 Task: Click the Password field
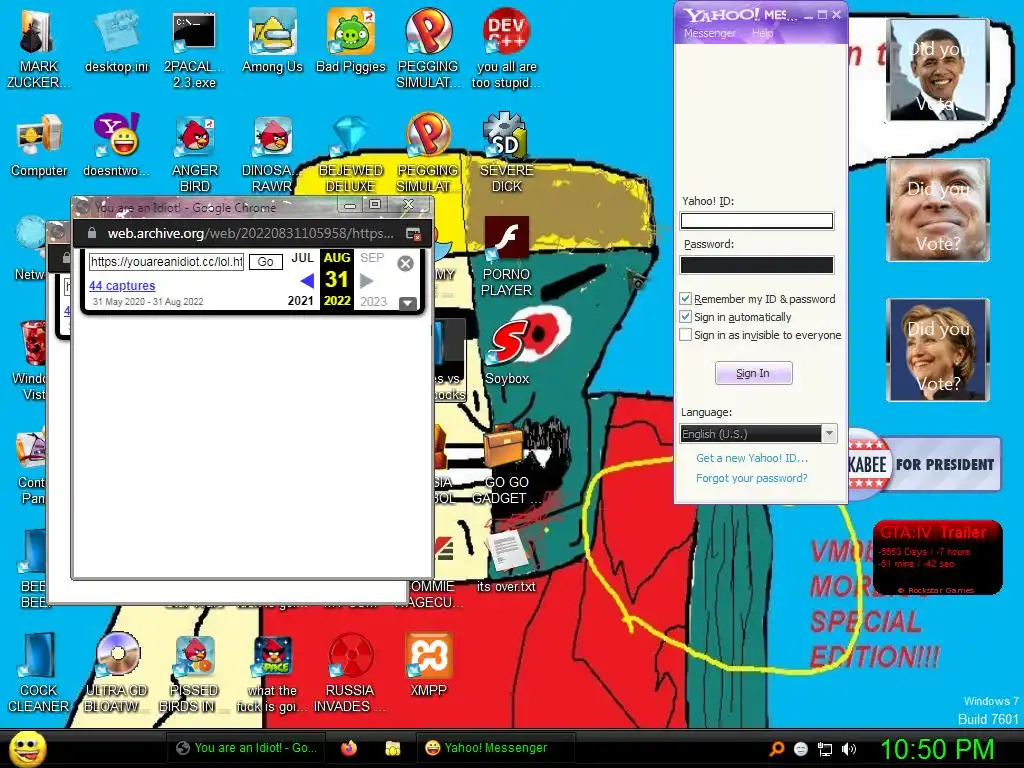click(757, 264)
